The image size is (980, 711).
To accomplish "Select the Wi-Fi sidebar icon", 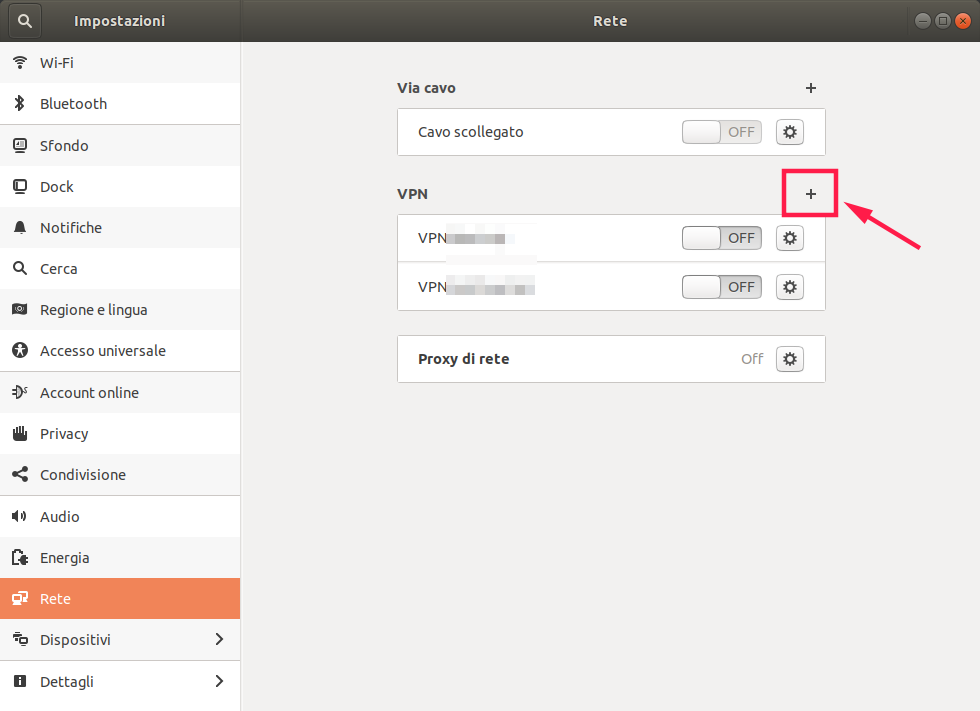I will click(20, 62).
